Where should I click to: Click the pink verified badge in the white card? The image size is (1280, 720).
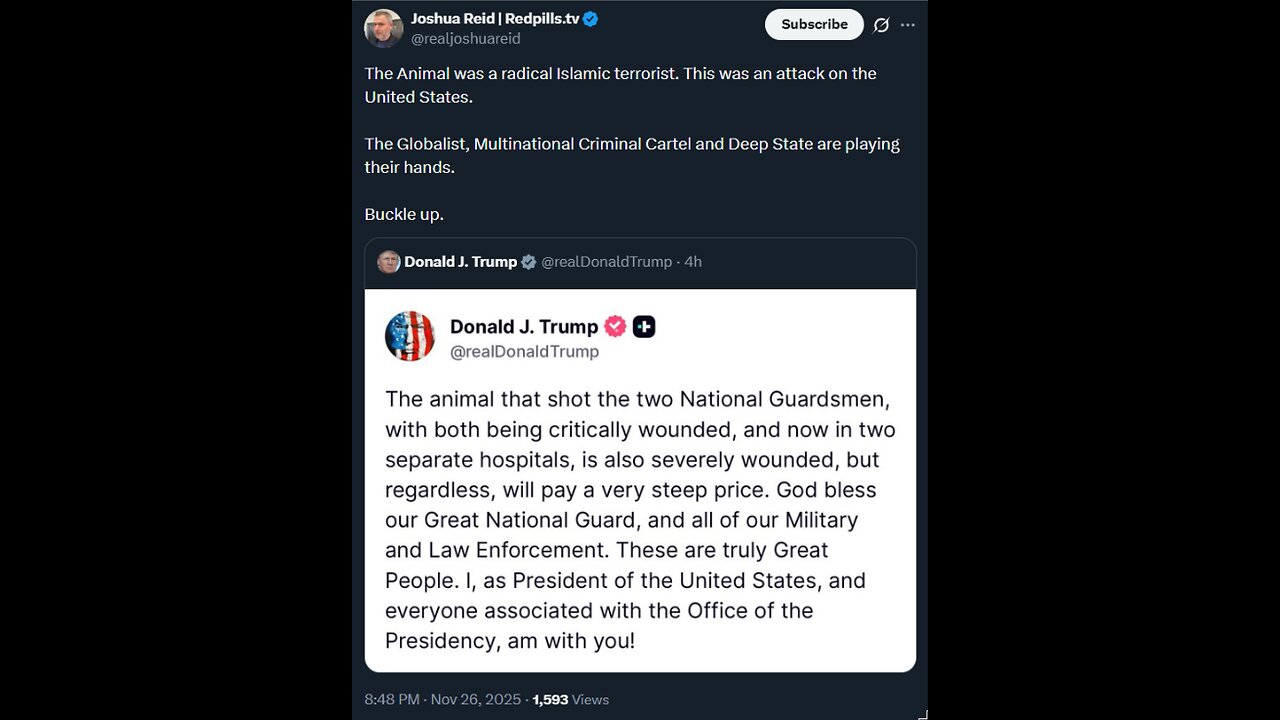pos(615,327)
